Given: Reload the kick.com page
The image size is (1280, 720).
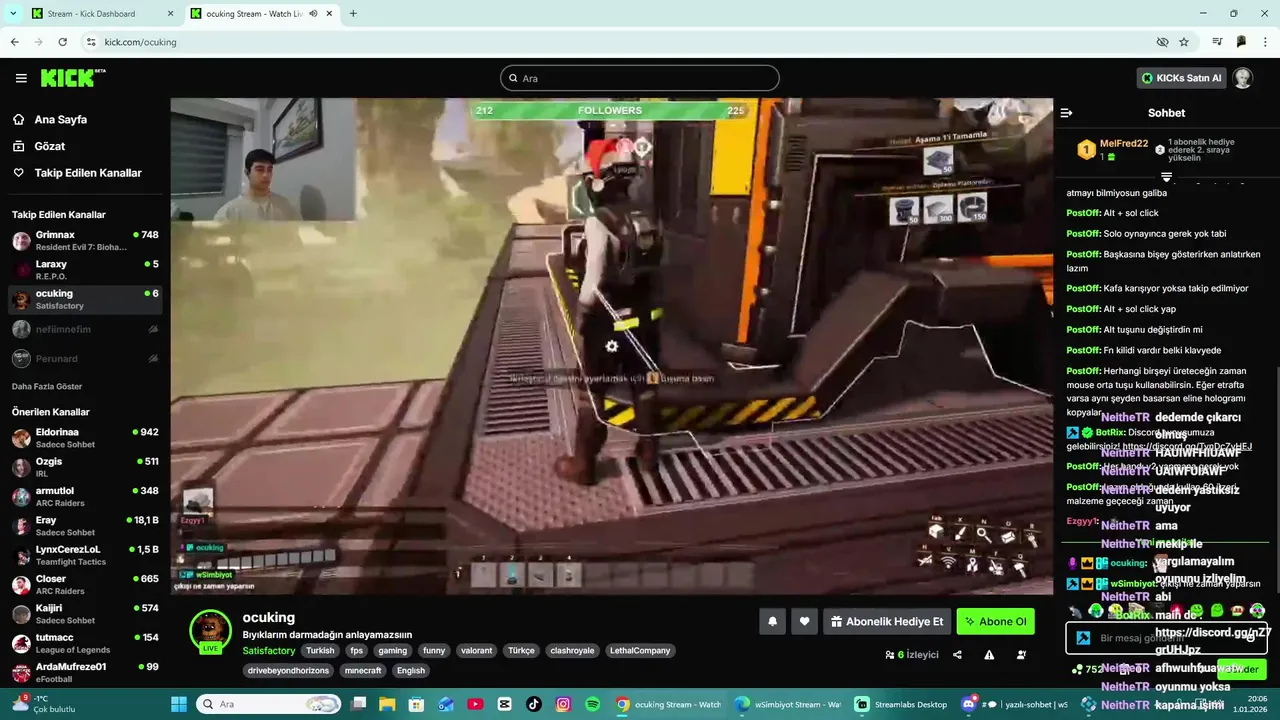Looking at the screenshot, I should click(x=62, y=42).
